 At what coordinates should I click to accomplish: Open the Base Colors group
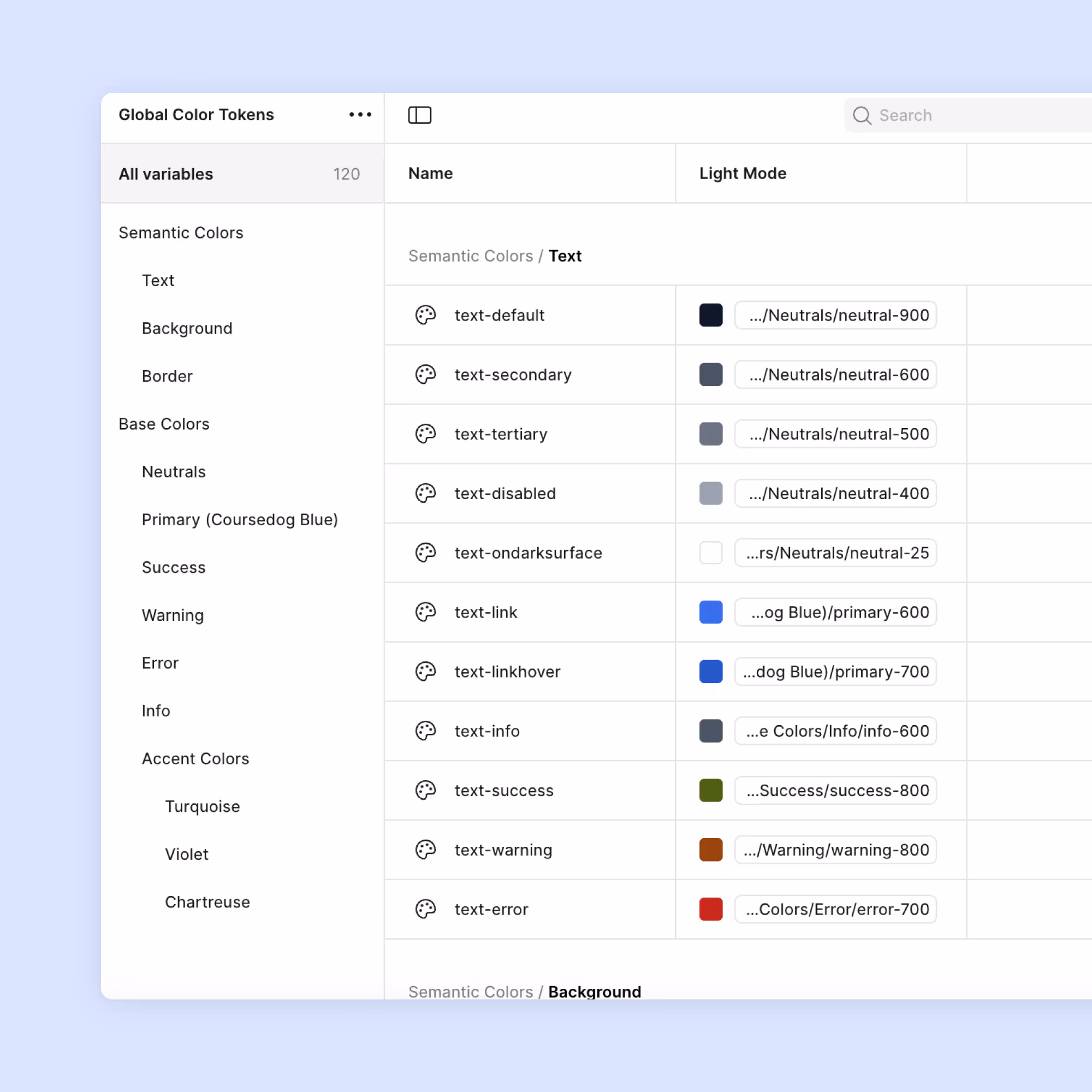[x=164, y=424]
